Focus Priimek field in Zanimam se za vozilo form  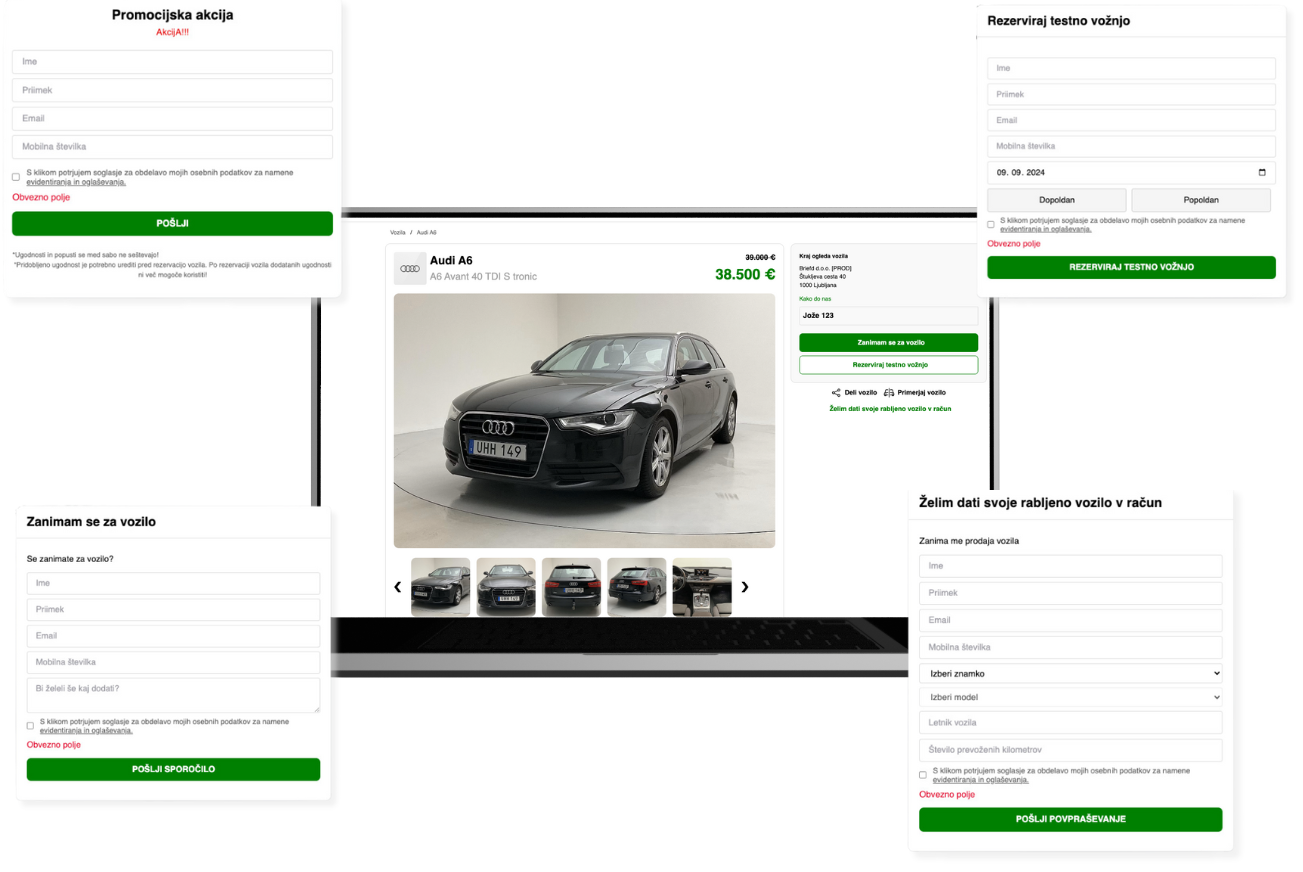[173, 609]
